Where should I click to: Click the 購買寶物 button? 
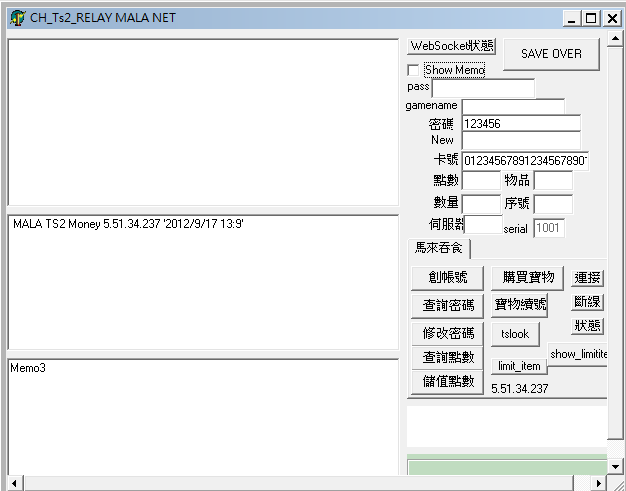click(528, 277)
